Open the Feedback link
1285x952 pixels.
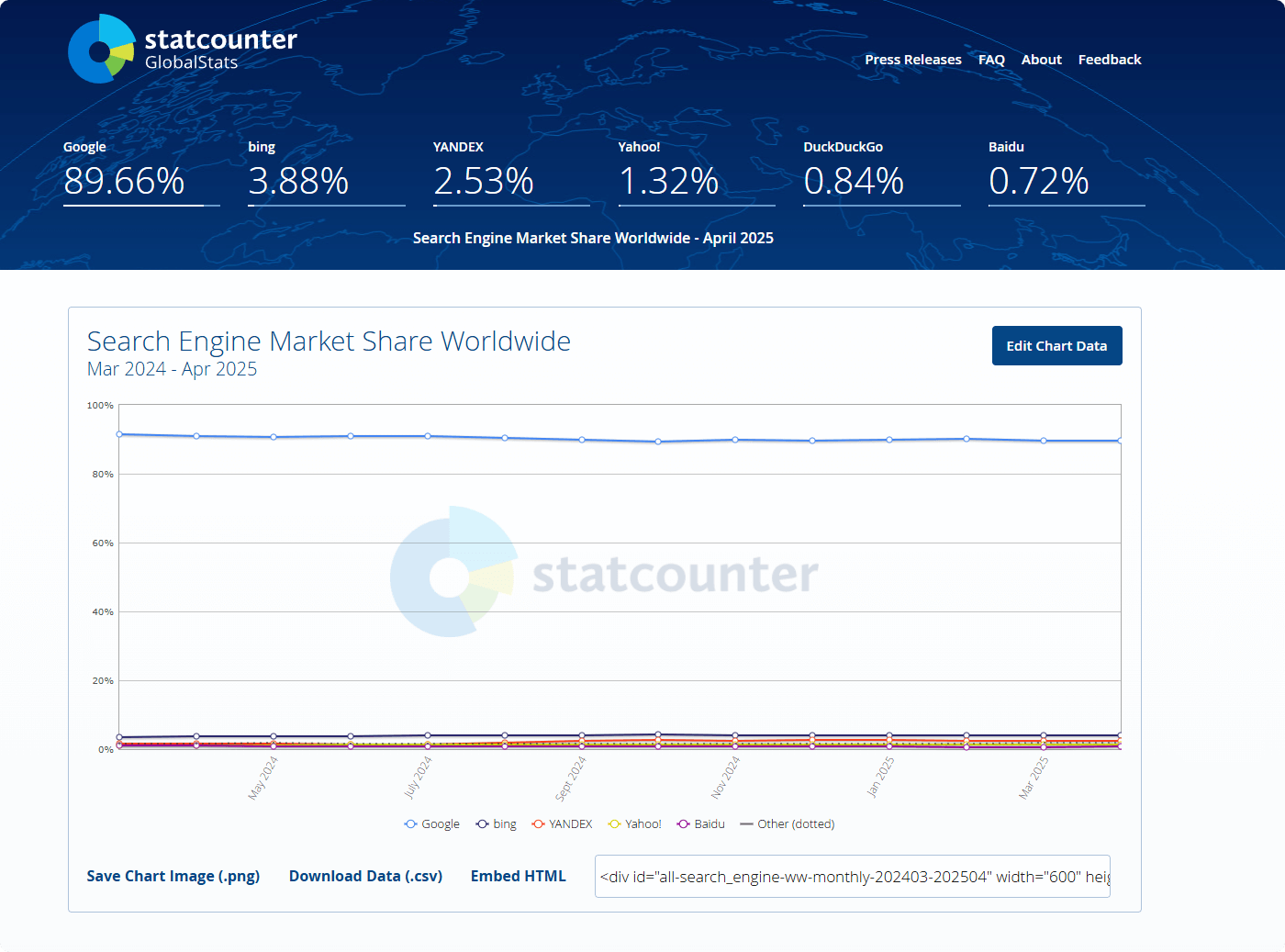1110,60
